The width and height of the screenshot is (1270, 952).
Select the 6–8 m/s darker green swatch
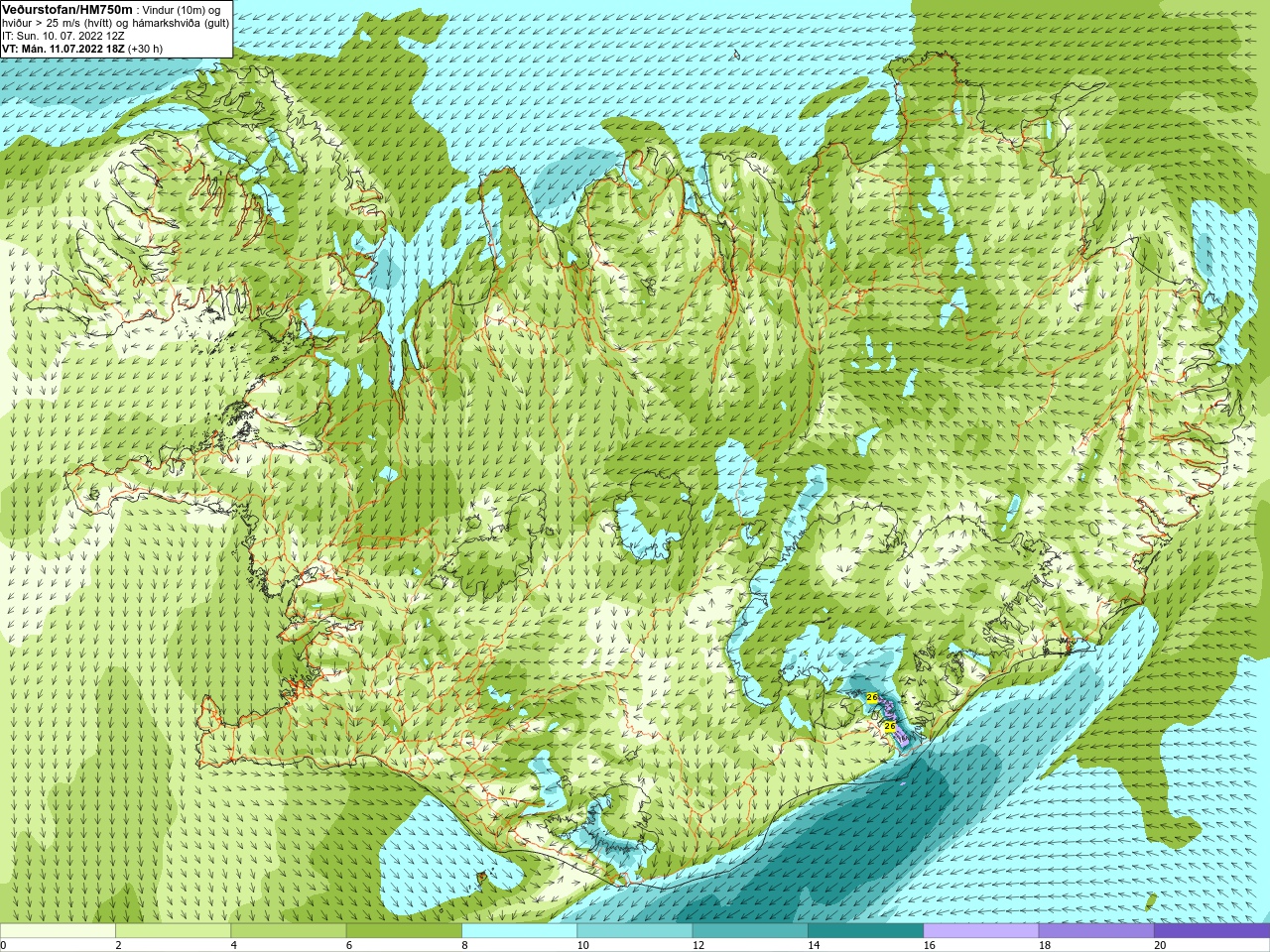[404, 931]
